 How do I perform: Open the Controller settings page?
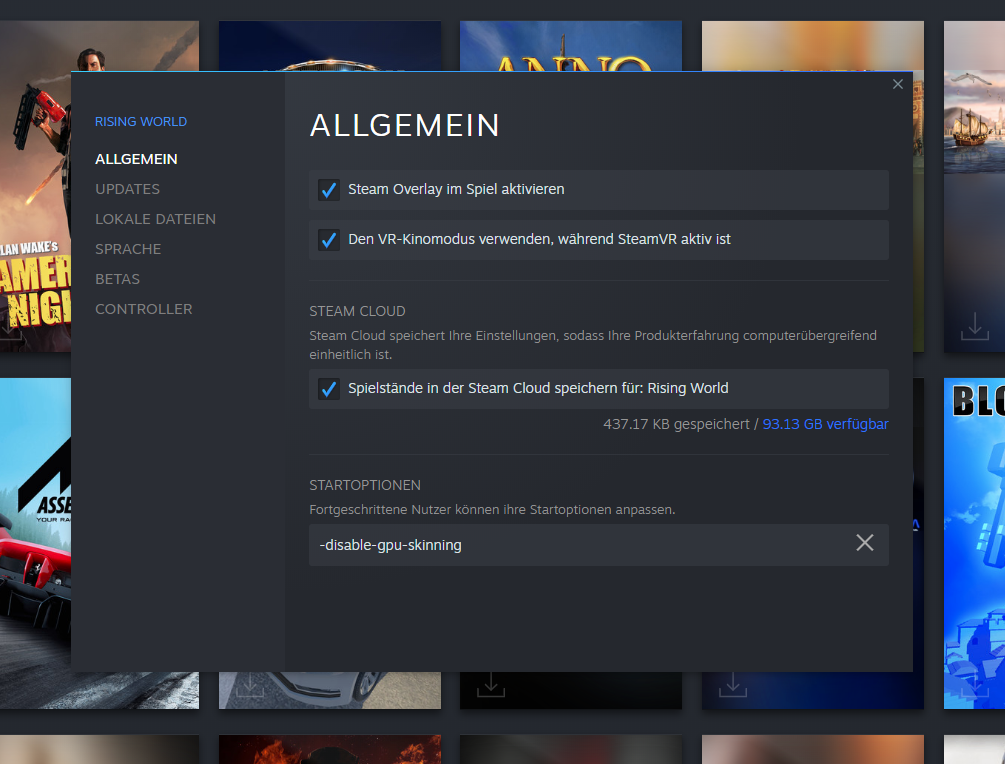click(143, 309)
